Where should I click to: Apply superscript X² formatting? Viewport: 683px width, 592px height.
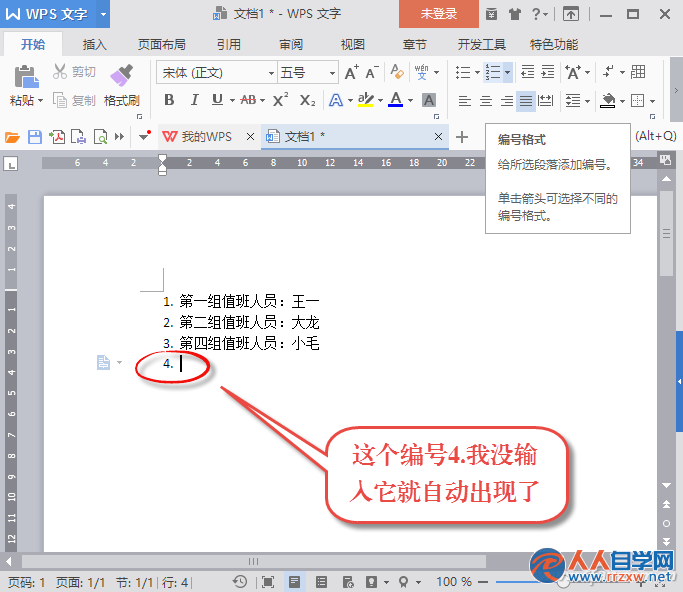280,100
